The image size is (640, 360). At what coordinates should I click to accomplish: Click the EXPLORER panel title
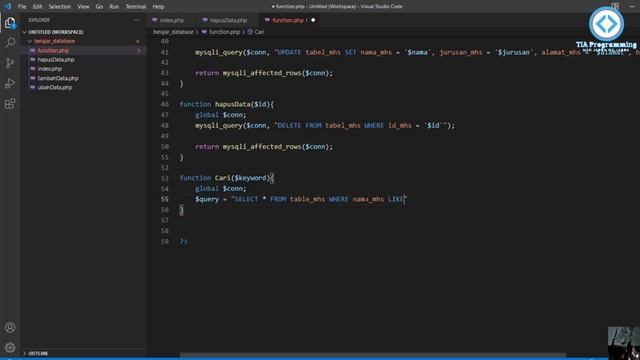pos(39,20)
